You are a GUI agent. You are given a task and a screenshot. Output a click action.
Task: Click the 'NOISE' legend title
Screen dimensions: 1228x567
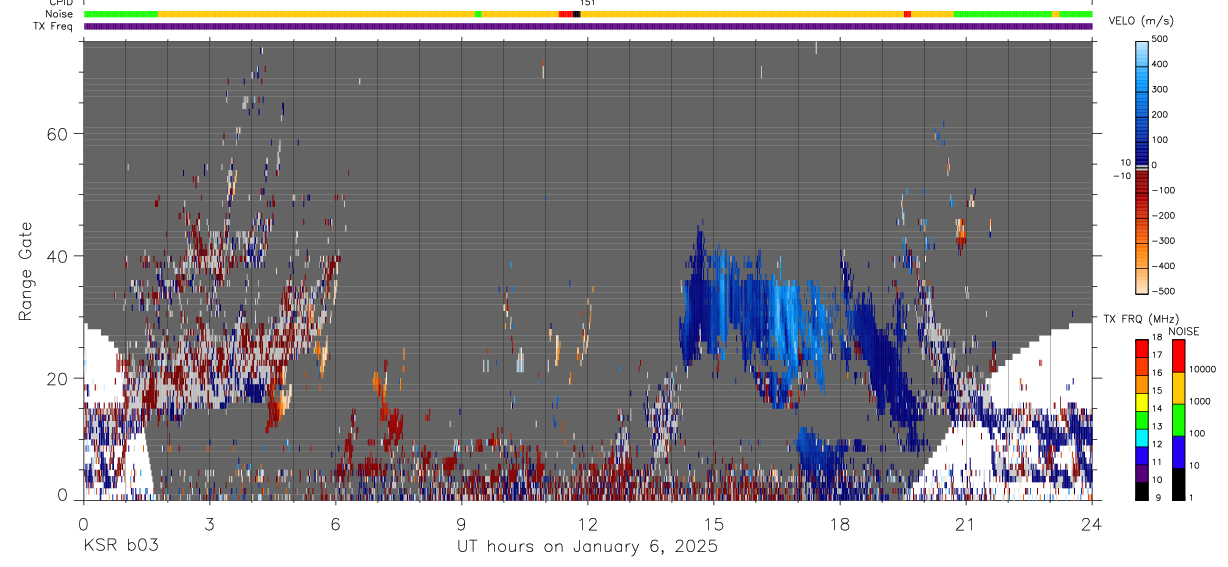[x=1186, y=331]
